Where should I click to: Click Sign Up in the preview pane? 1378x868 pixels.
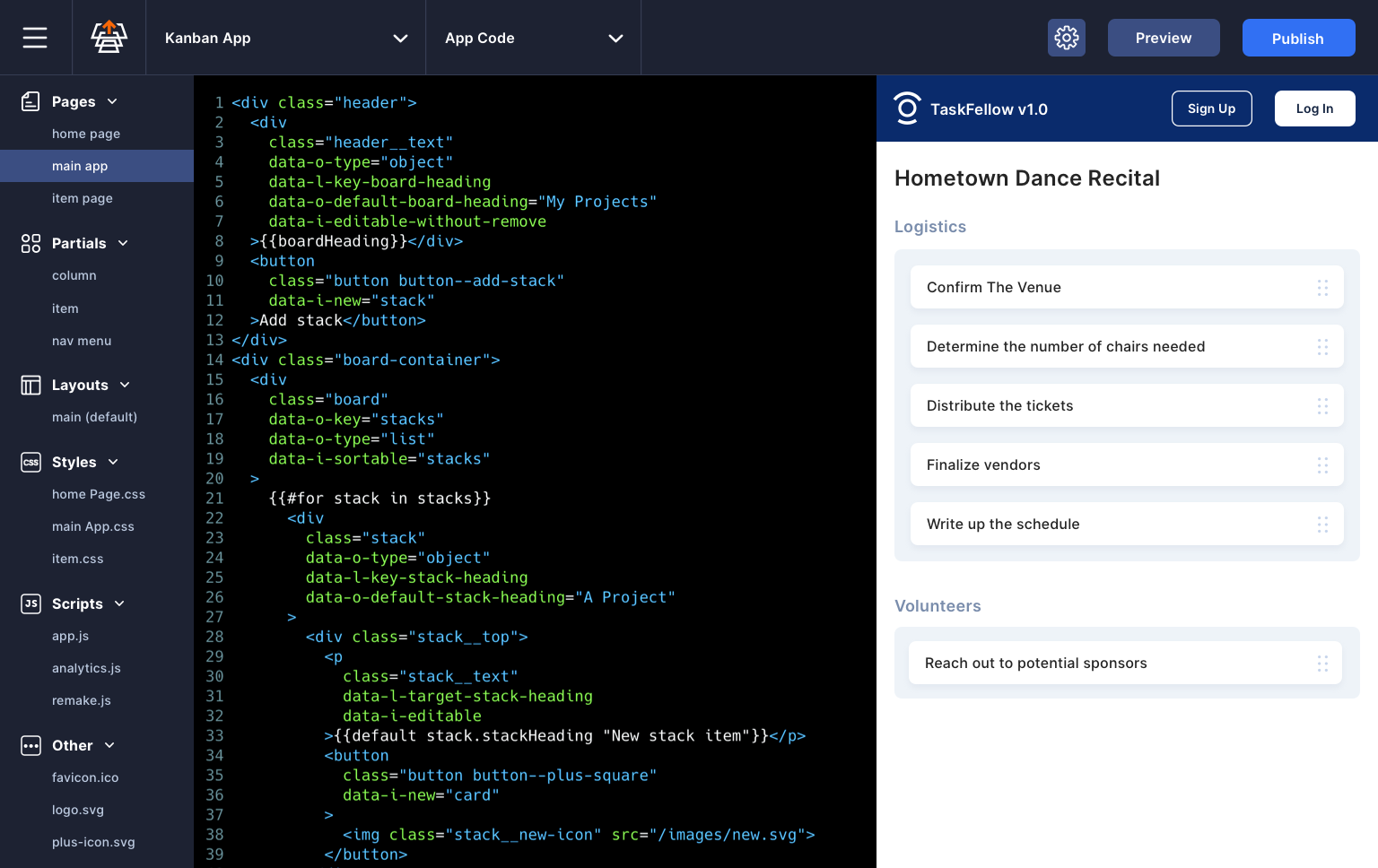[x=1211, y=108]
